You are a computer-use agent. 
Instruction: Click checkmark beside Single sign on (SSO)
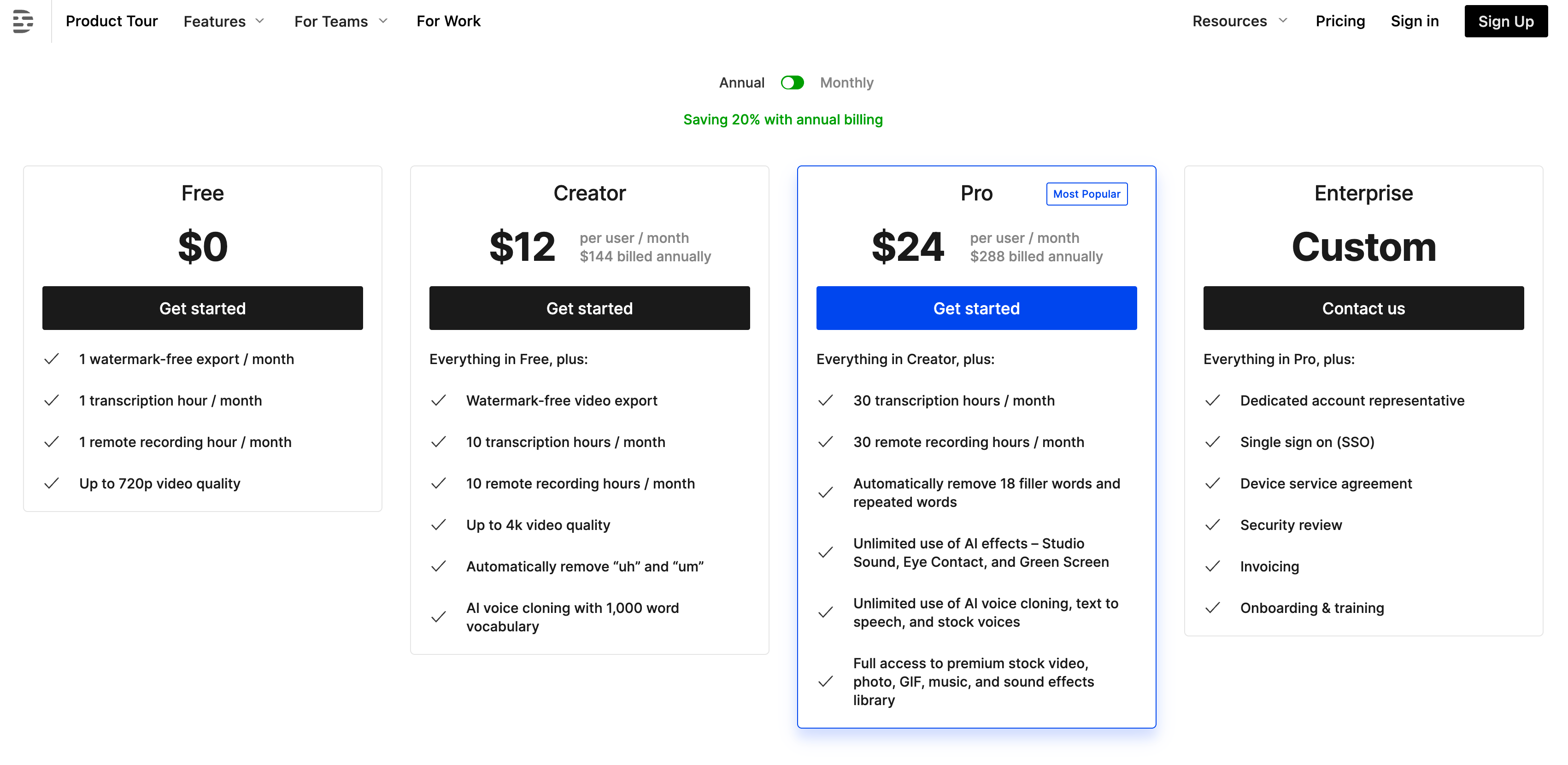pos(1213,442)
